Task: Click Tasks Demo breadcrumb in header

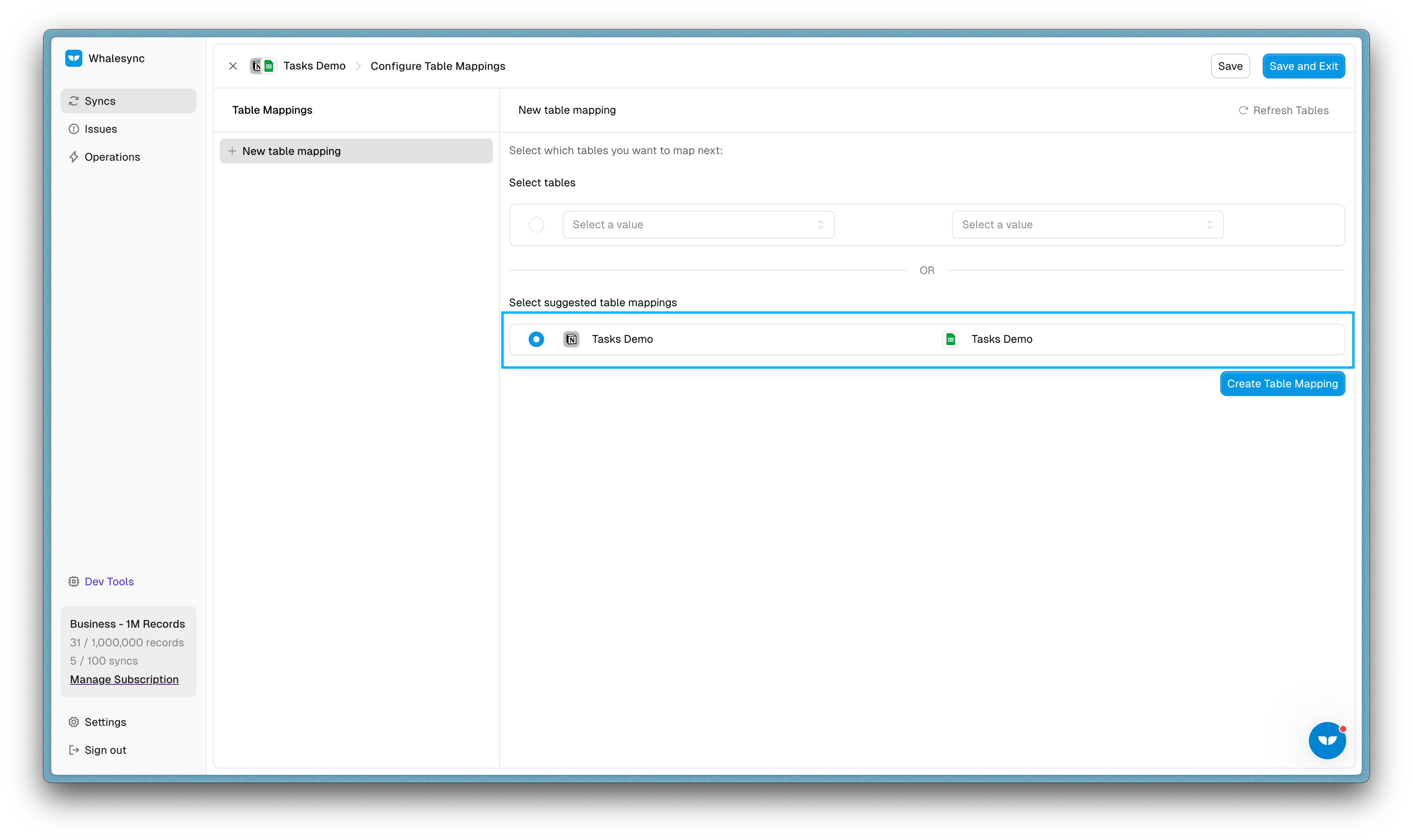Action: 314,66
